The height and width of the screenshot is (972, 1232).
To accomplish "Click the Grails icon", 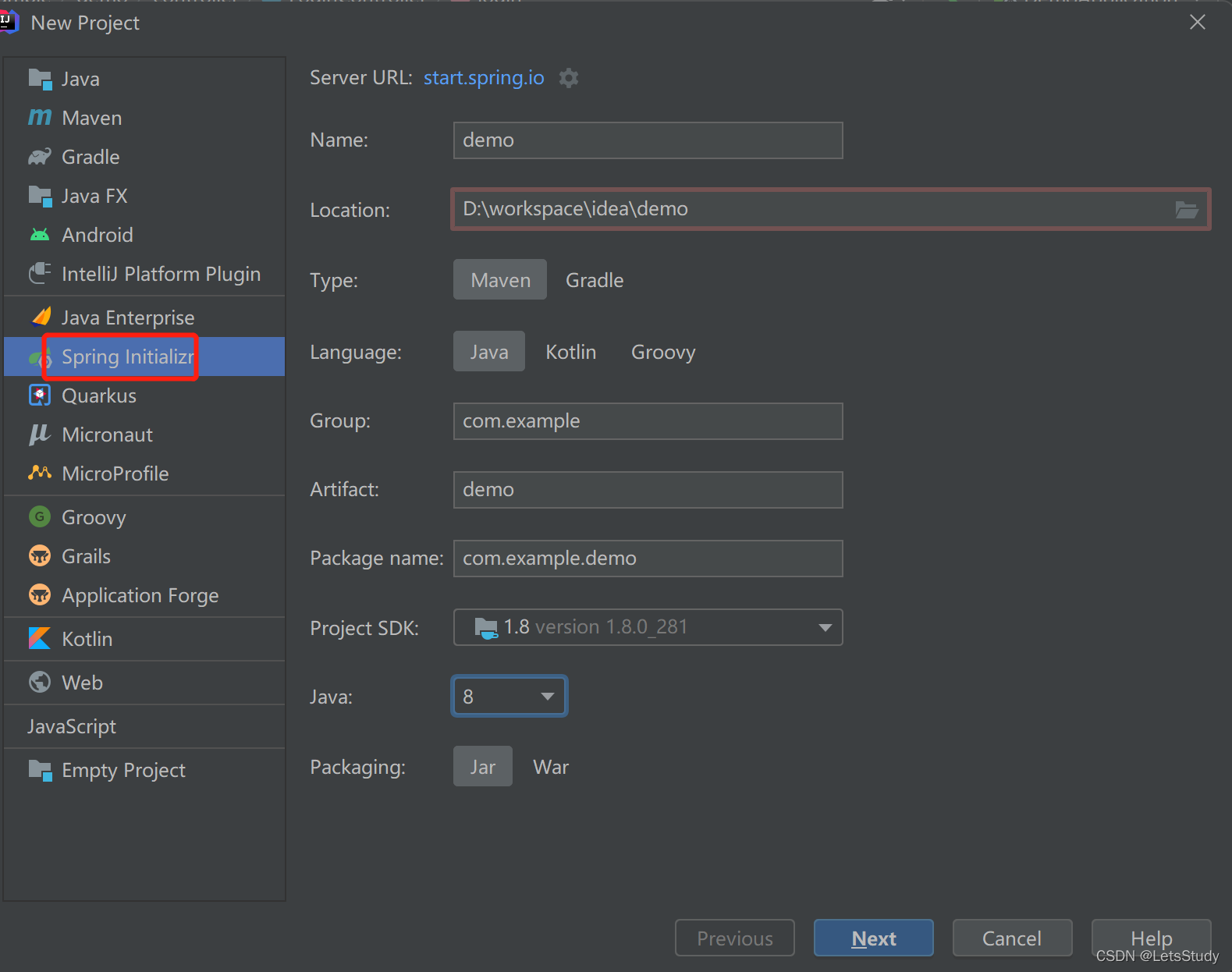I will pos(40,555).
